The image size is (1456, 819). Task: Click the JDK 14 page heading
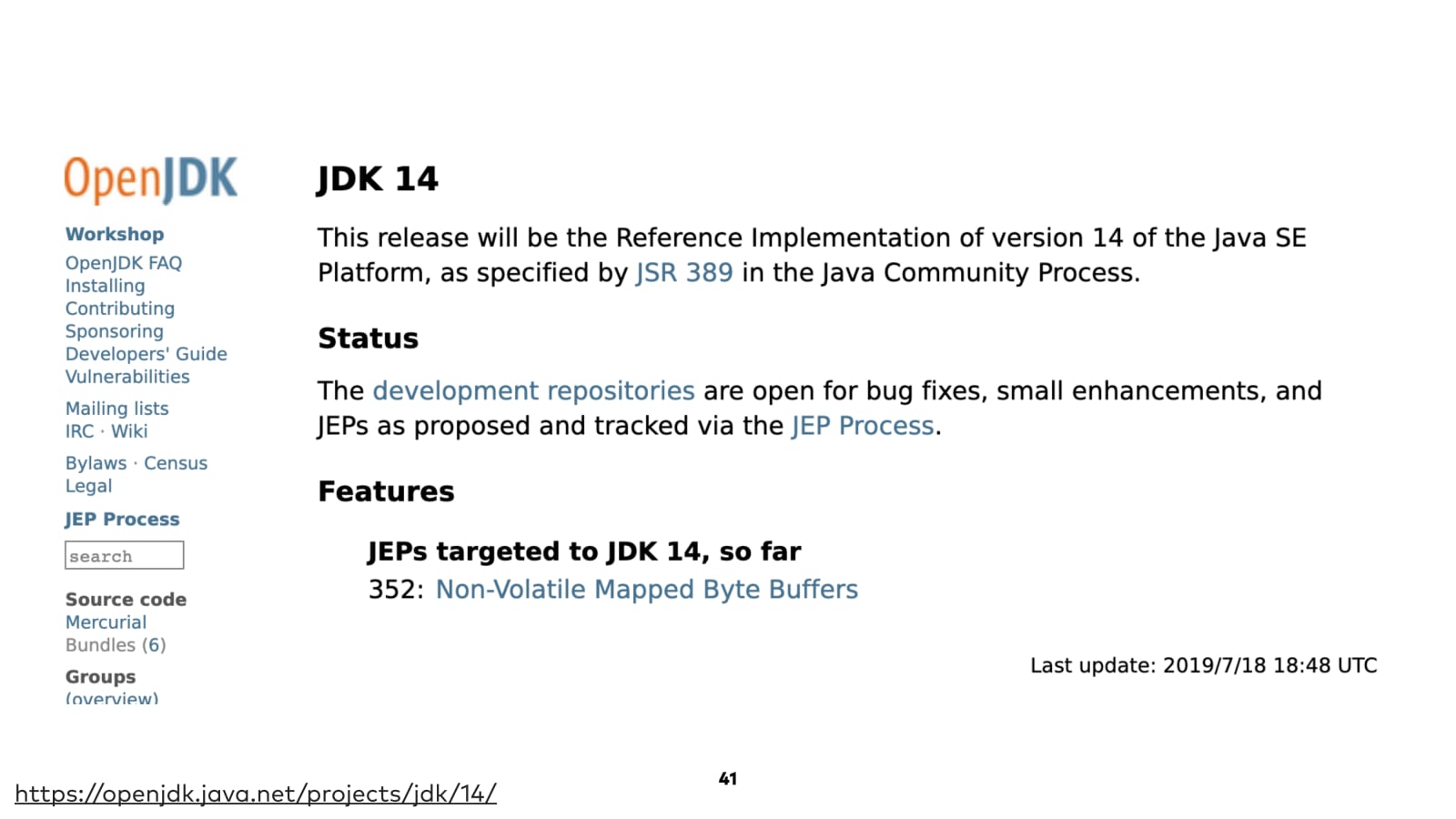(x=378, y=179)
